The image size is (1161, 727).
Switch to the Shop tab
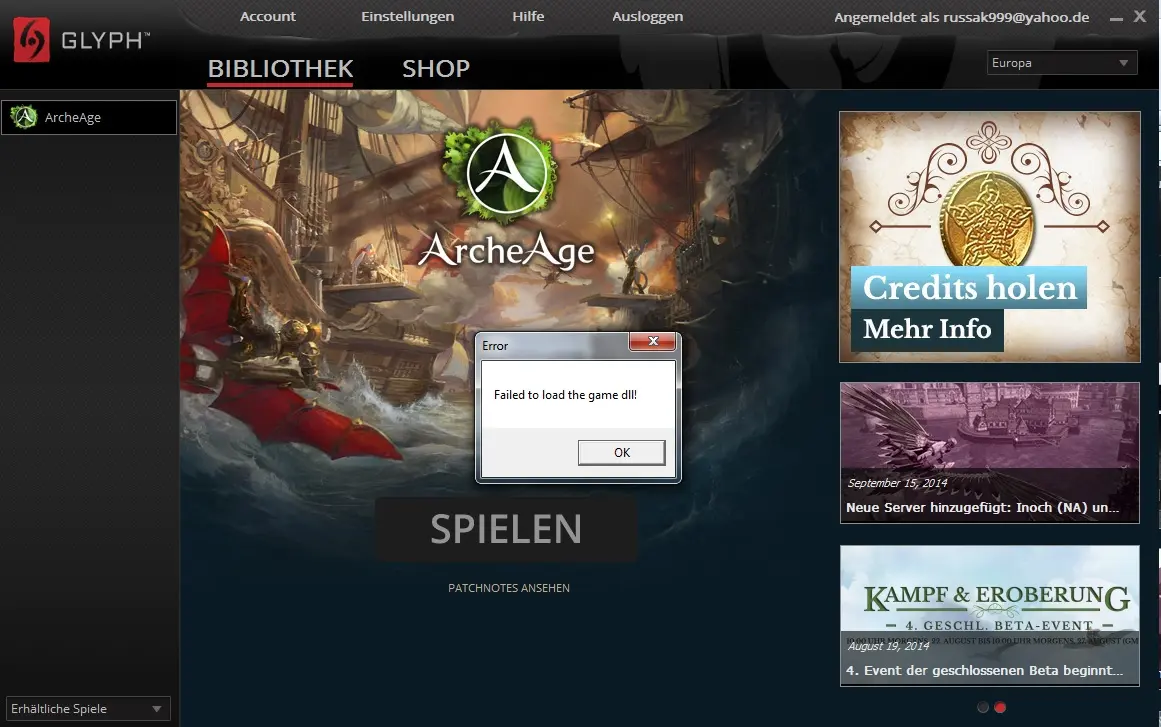(435, 69)
